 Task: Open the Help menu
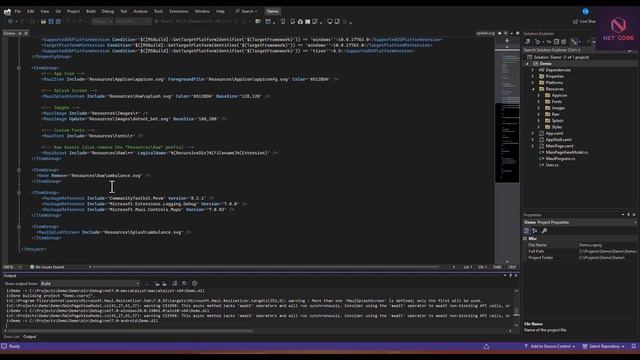[x=220, y=11]
